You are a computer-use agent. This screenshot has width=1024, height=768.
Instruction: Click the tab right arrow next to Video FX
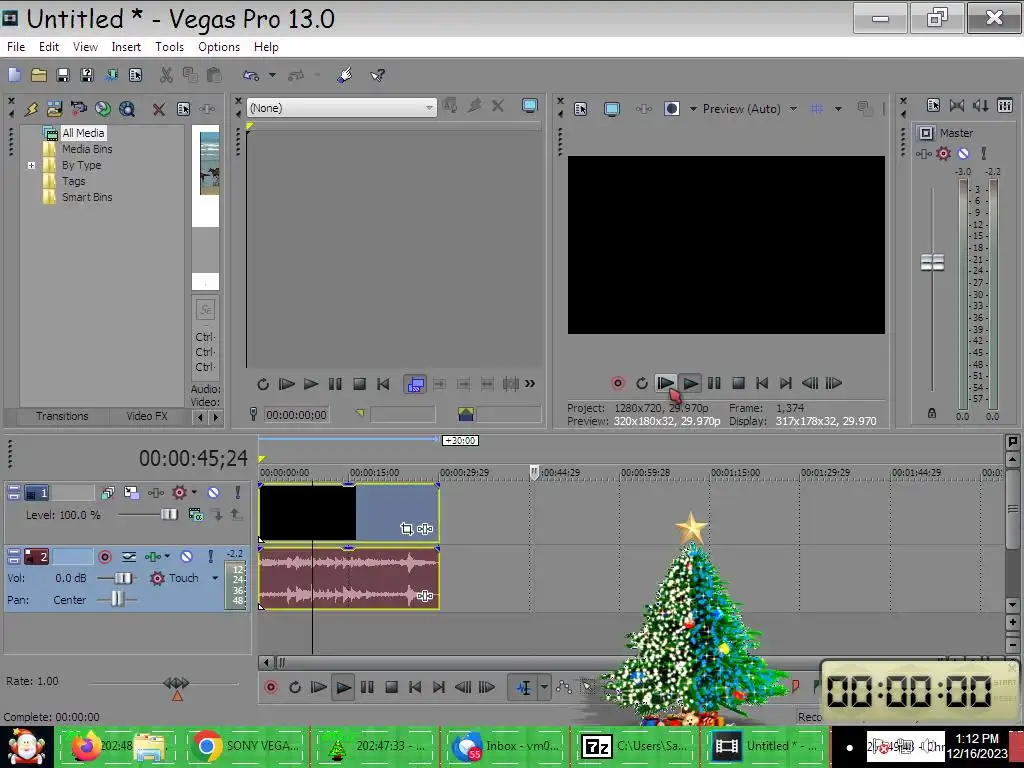(216, 417)
